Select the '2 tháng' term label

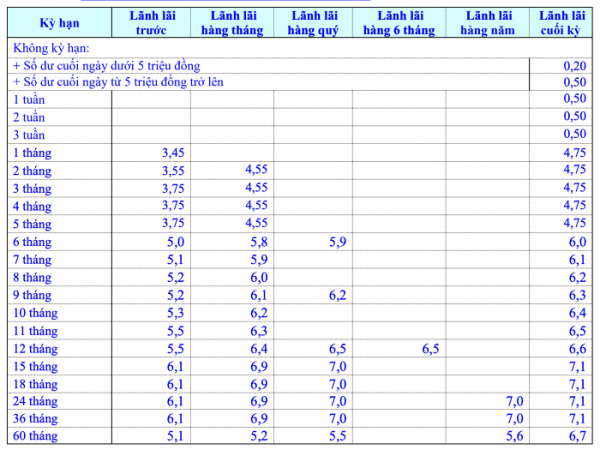pos(32,171)
